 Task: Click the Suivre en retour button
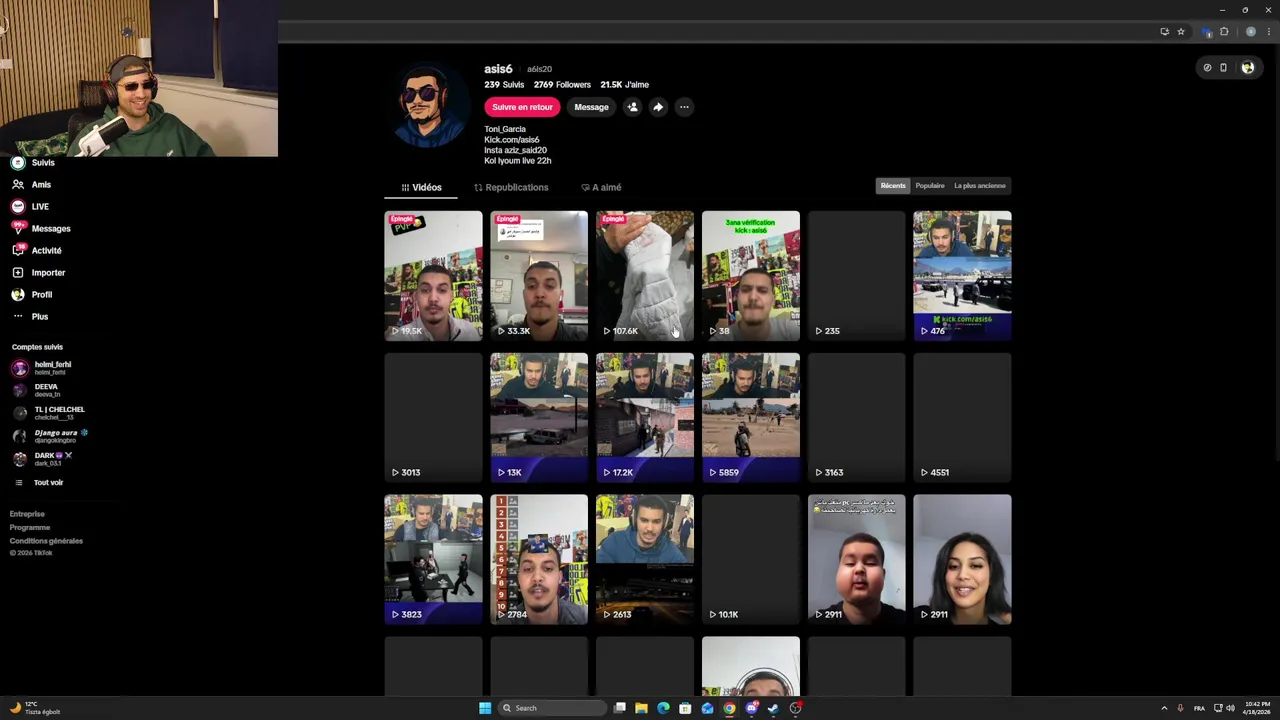pos(522,107)
